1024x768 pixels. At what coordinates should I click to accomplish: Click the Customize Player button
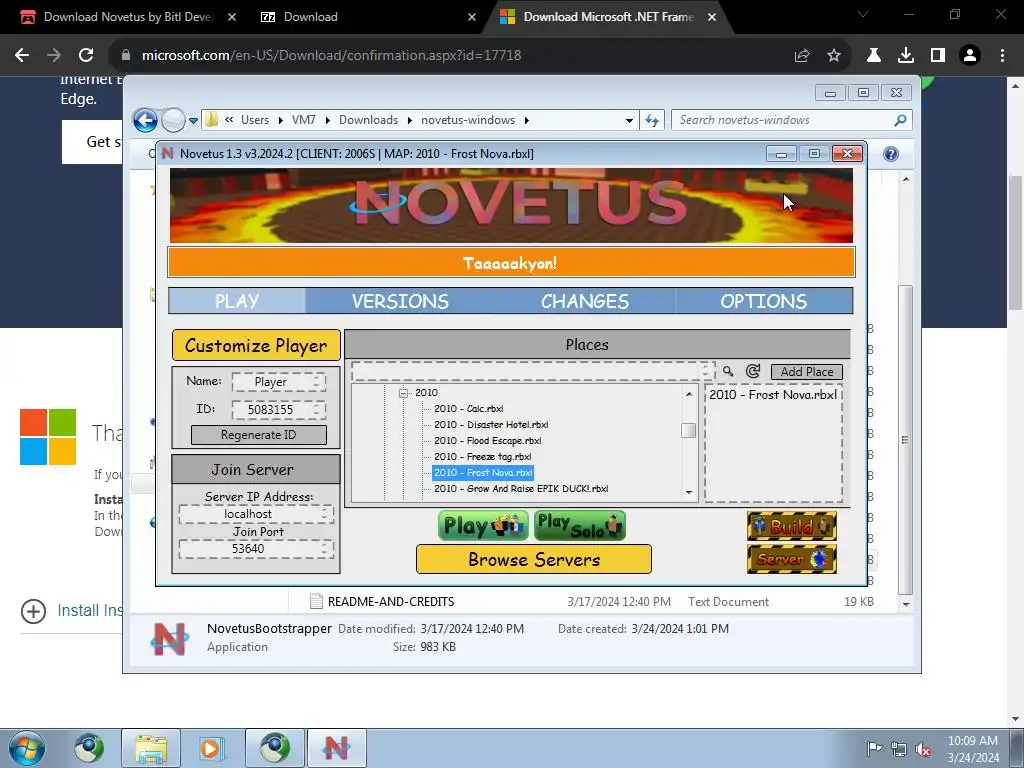(x=256, y=345)
